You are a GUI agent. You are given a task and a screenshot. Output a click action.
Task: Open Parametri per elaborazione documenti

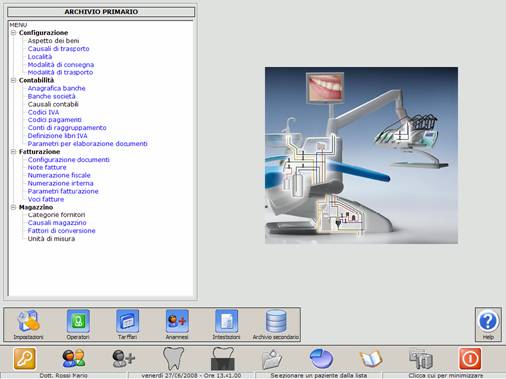[87, 144]
